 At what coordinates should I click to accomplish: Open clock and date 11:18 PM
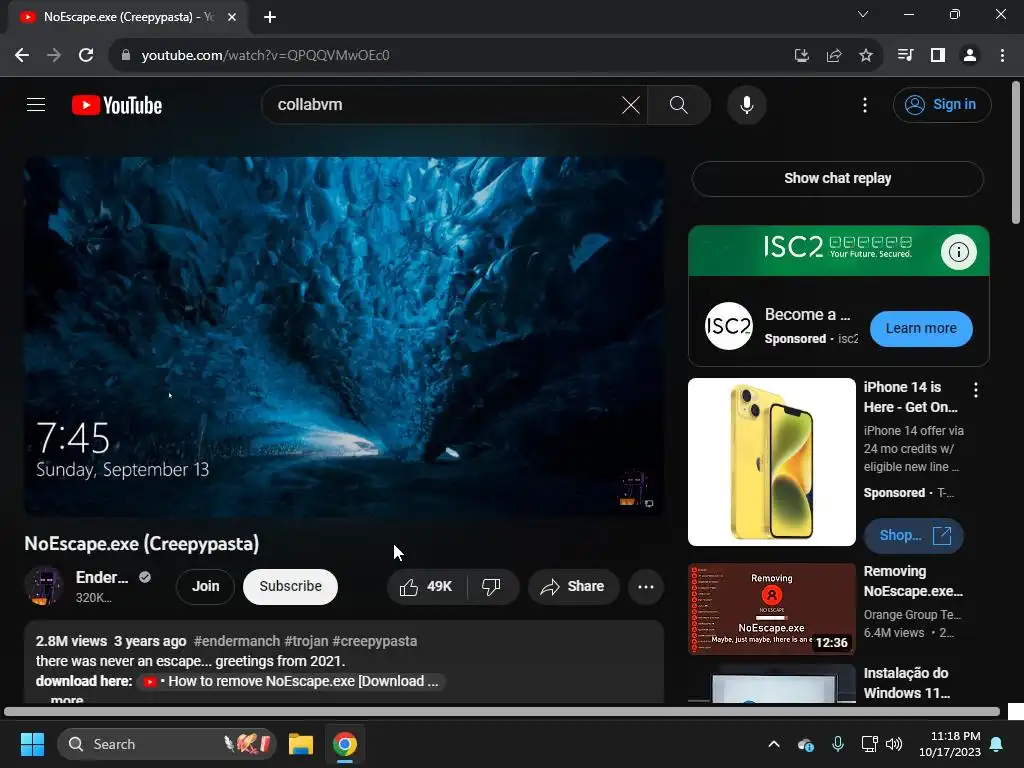coord(950,744)
